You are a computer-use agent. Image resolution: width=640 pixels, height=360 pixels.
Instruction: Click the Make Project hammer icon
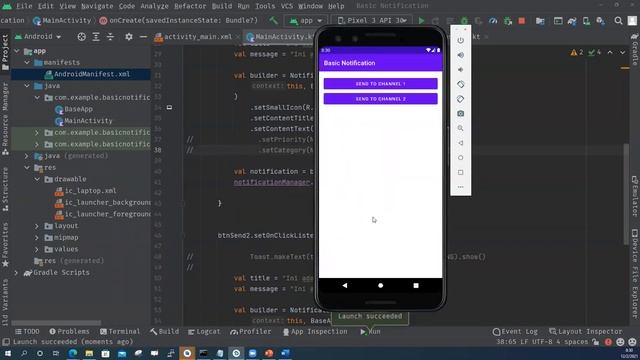click(273, 20)
